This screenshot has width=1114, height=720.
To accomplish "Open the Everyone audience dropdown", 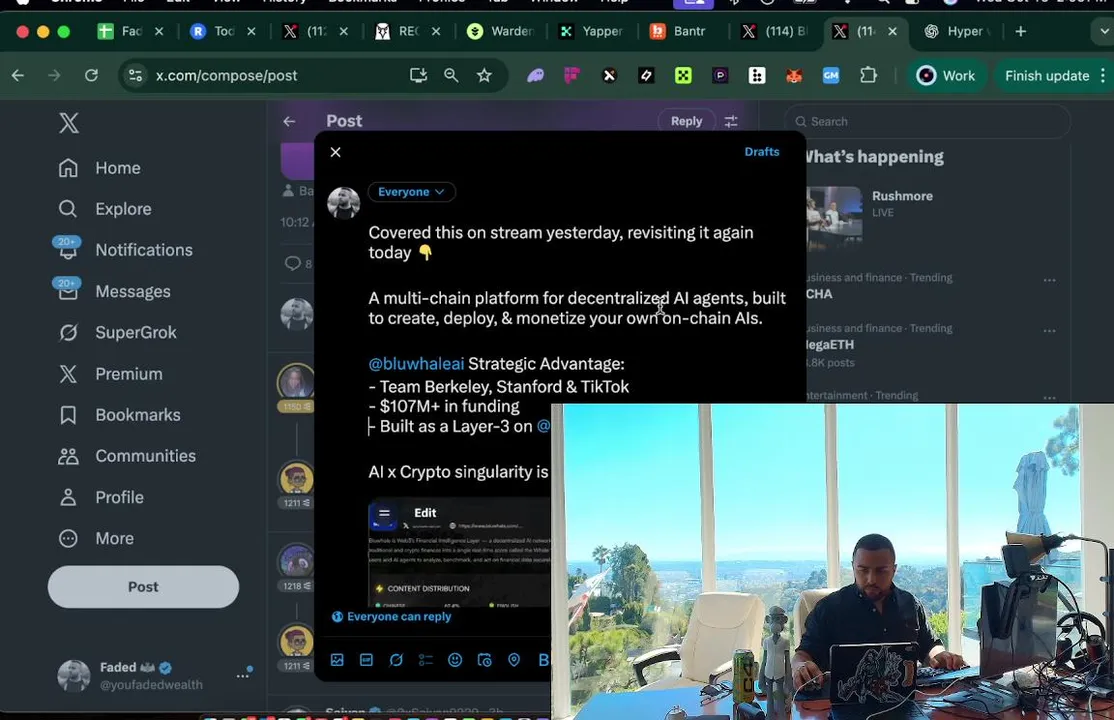I will 411,192.
